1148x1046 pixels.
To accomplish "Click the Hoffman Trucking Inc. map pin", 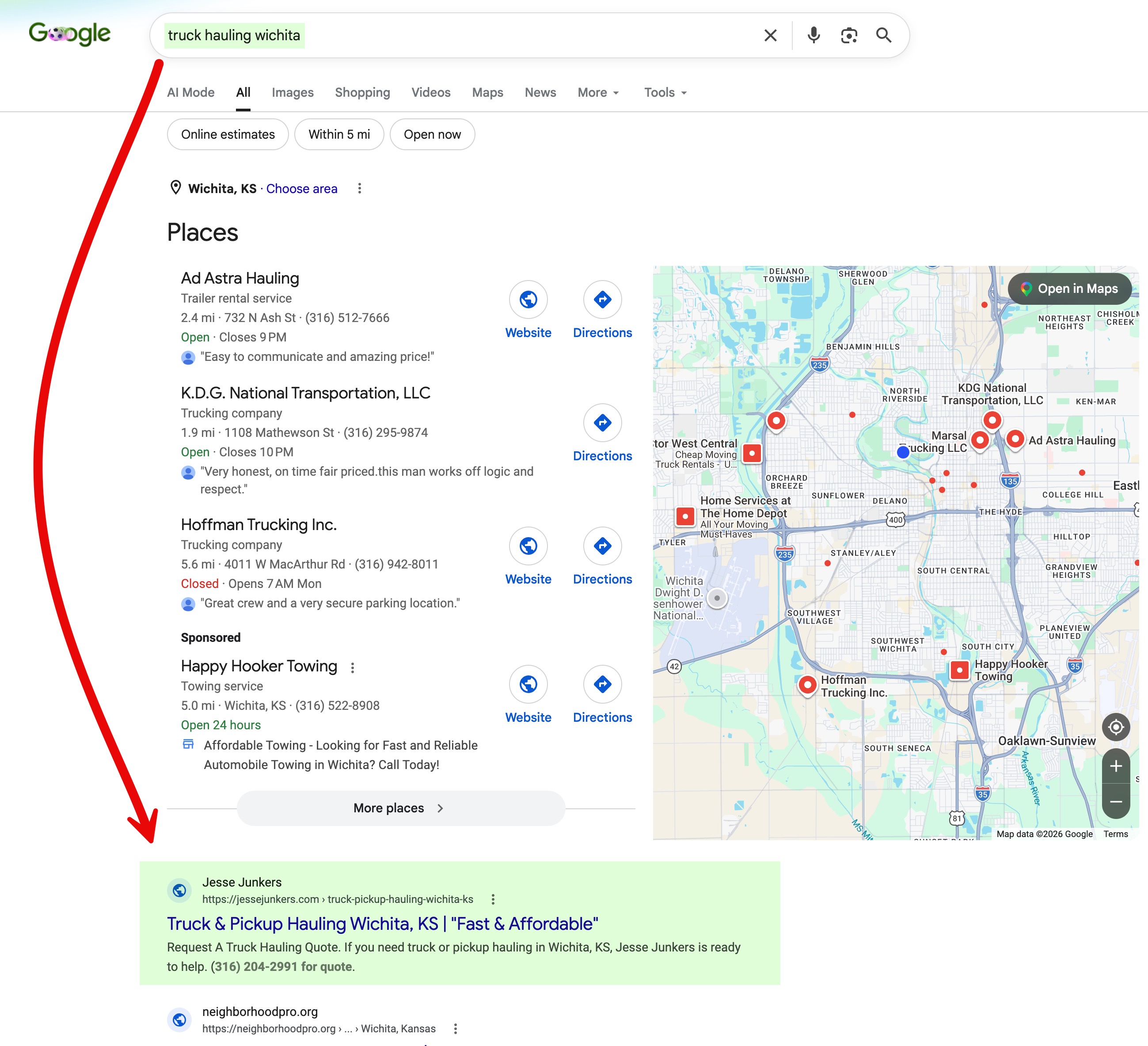I will pos(807,685).
